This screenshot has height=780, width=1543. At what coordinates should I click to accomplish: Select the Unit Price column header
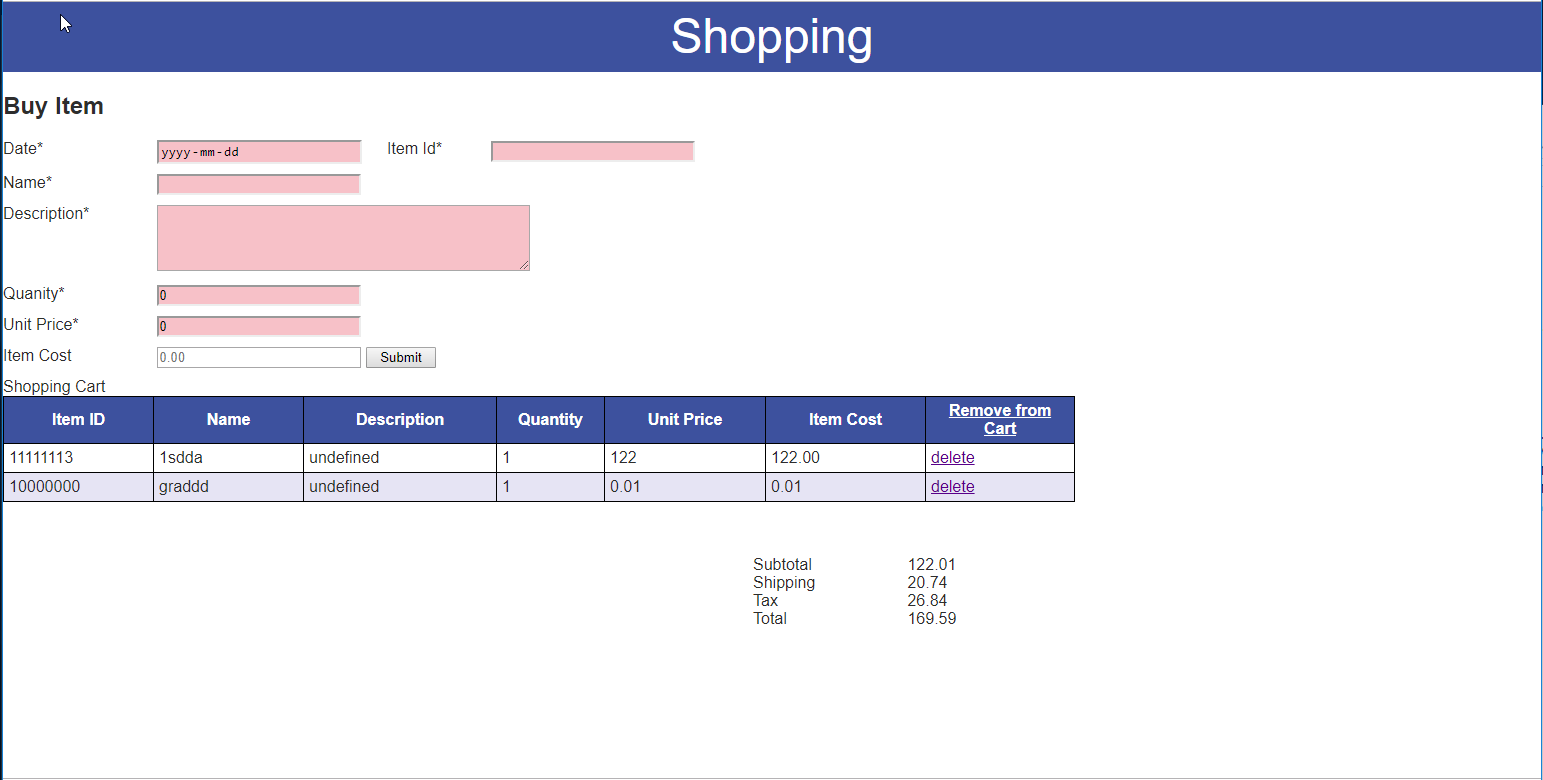point(684,420)
